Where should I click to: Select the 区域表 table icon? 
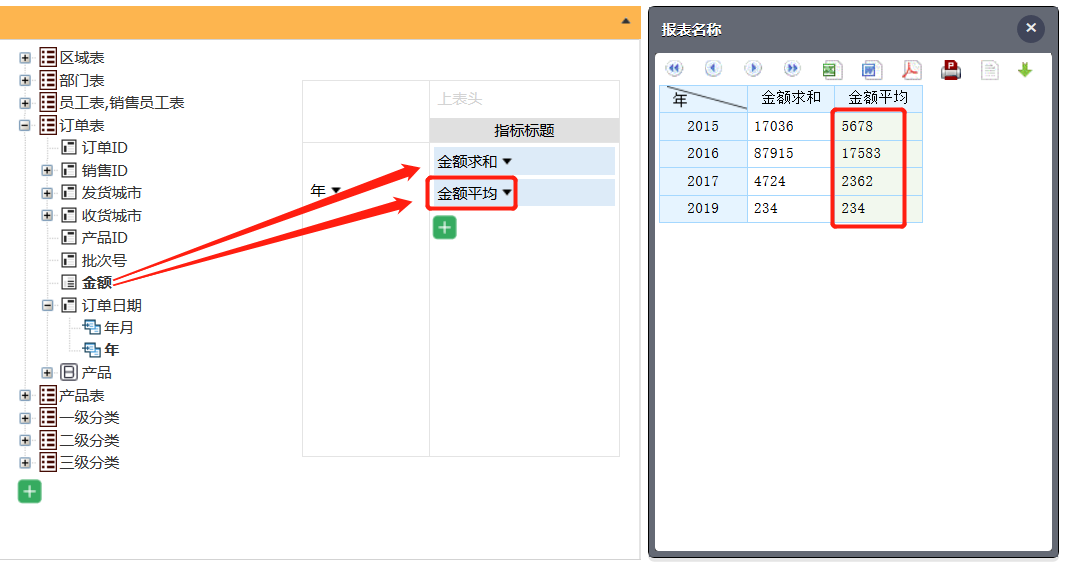pyautogui.click(x=48, y=58)
